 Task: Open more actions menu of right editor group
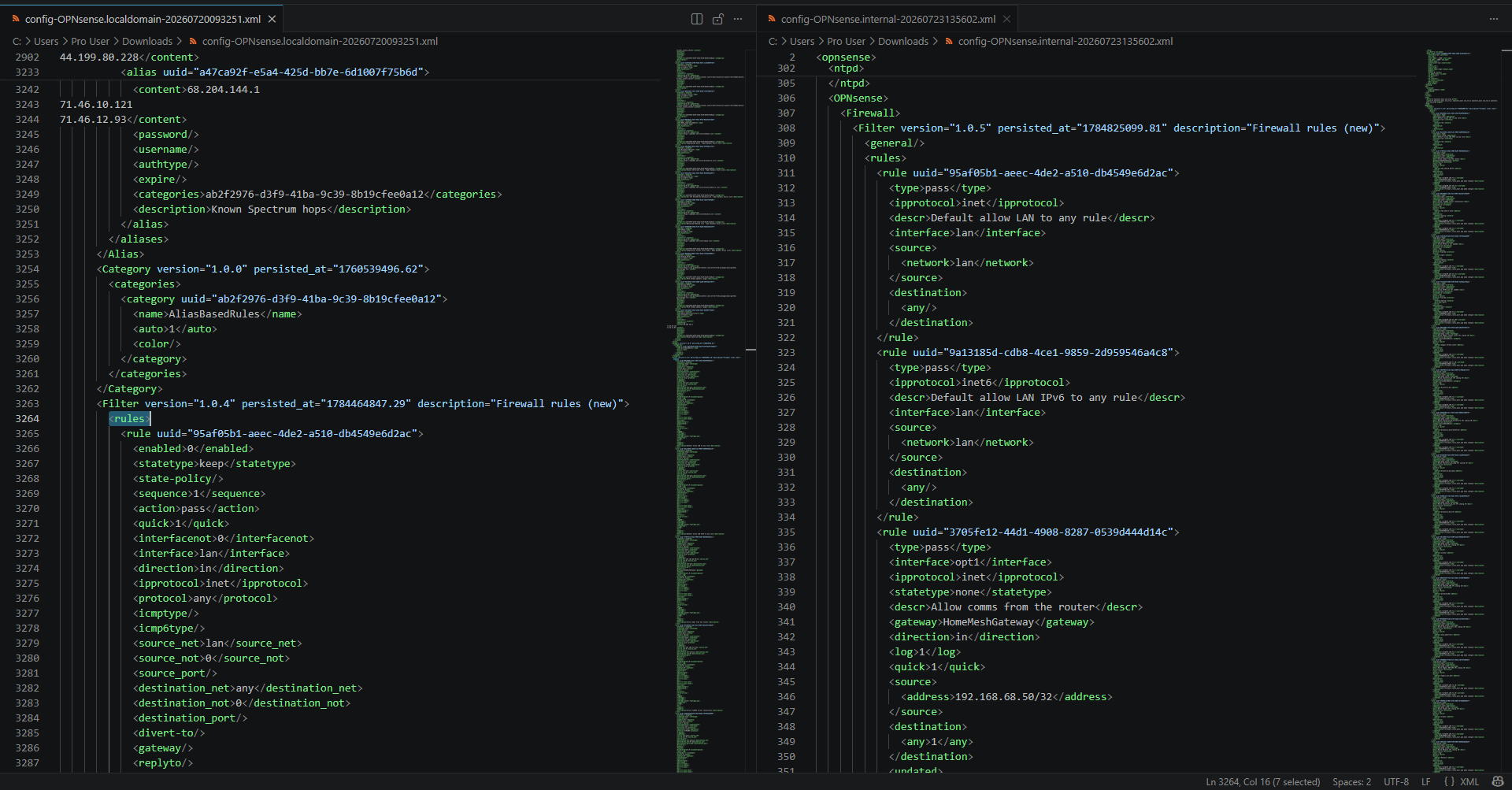[x=1494, y=19]
